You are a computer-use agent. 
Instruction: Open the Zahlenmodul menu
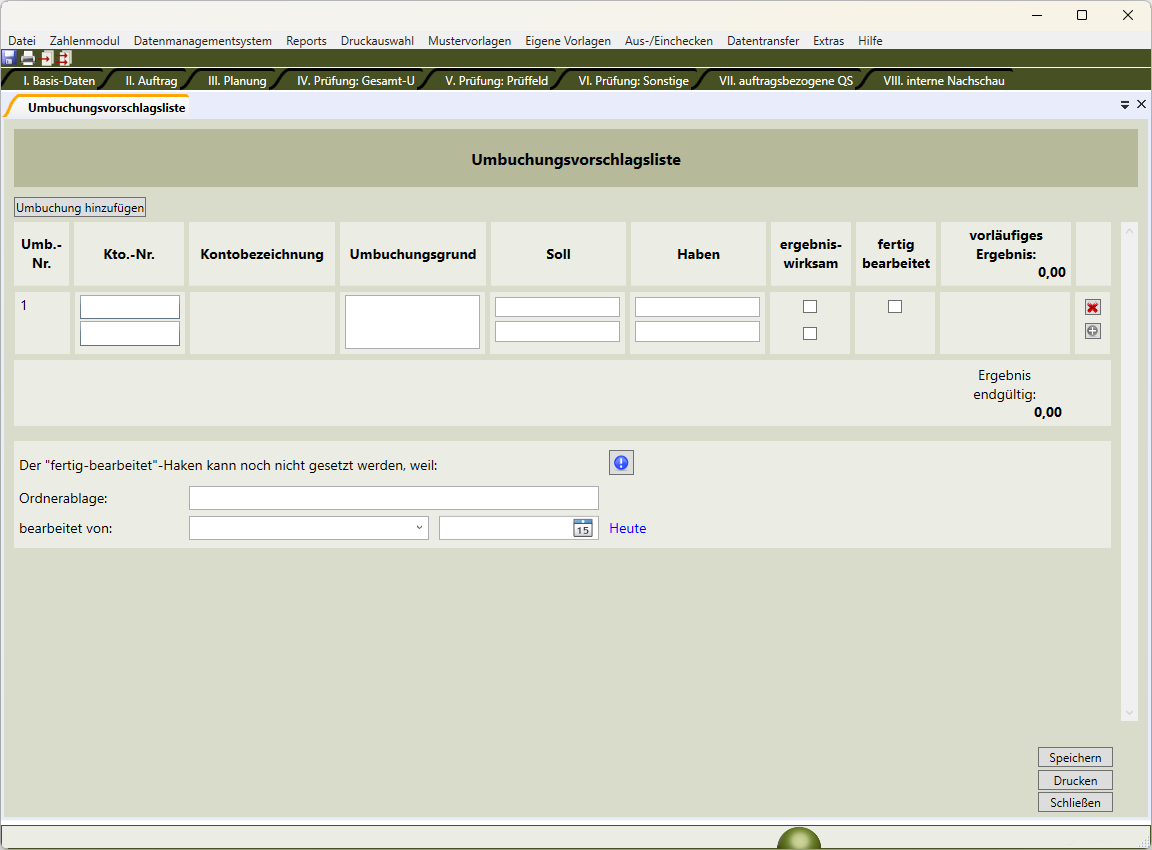point(84,41)
